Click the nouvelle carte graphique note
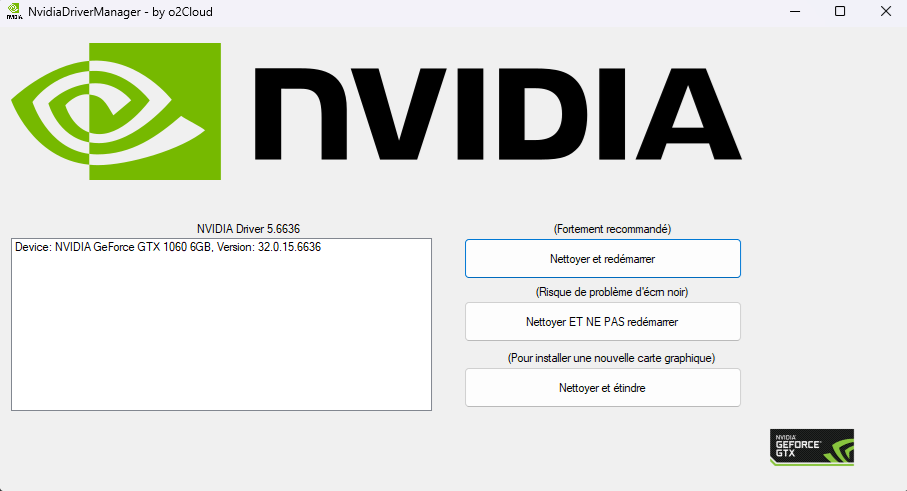 (611, 358)
